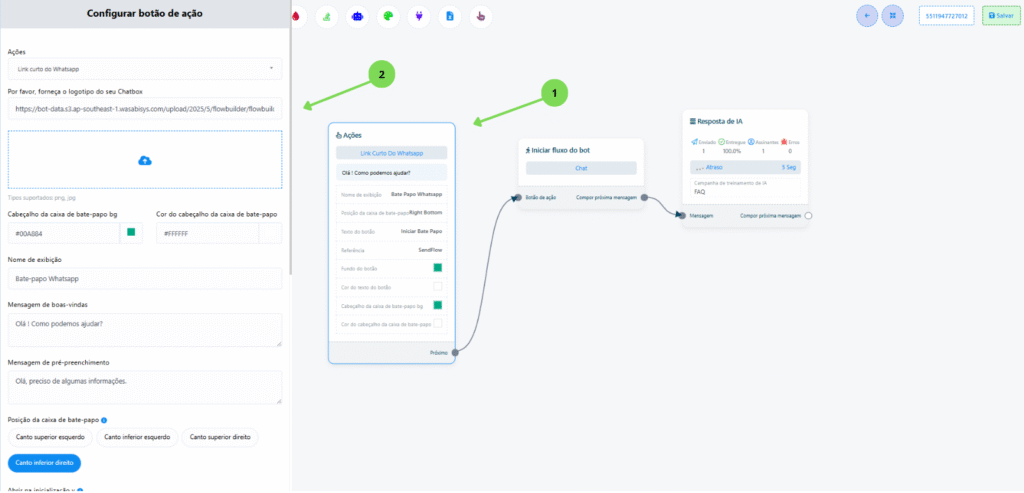Click the Cor do texto do botão swatch

click(x=438, y=286)
